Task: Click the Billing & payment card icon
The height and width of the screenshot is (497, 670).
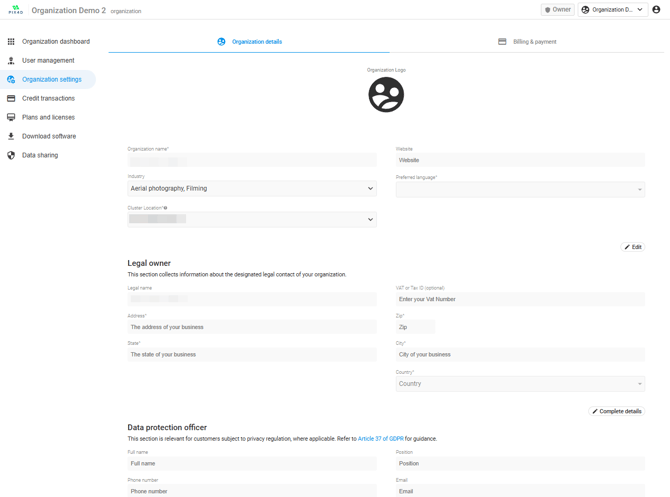Action: (502, 41)
